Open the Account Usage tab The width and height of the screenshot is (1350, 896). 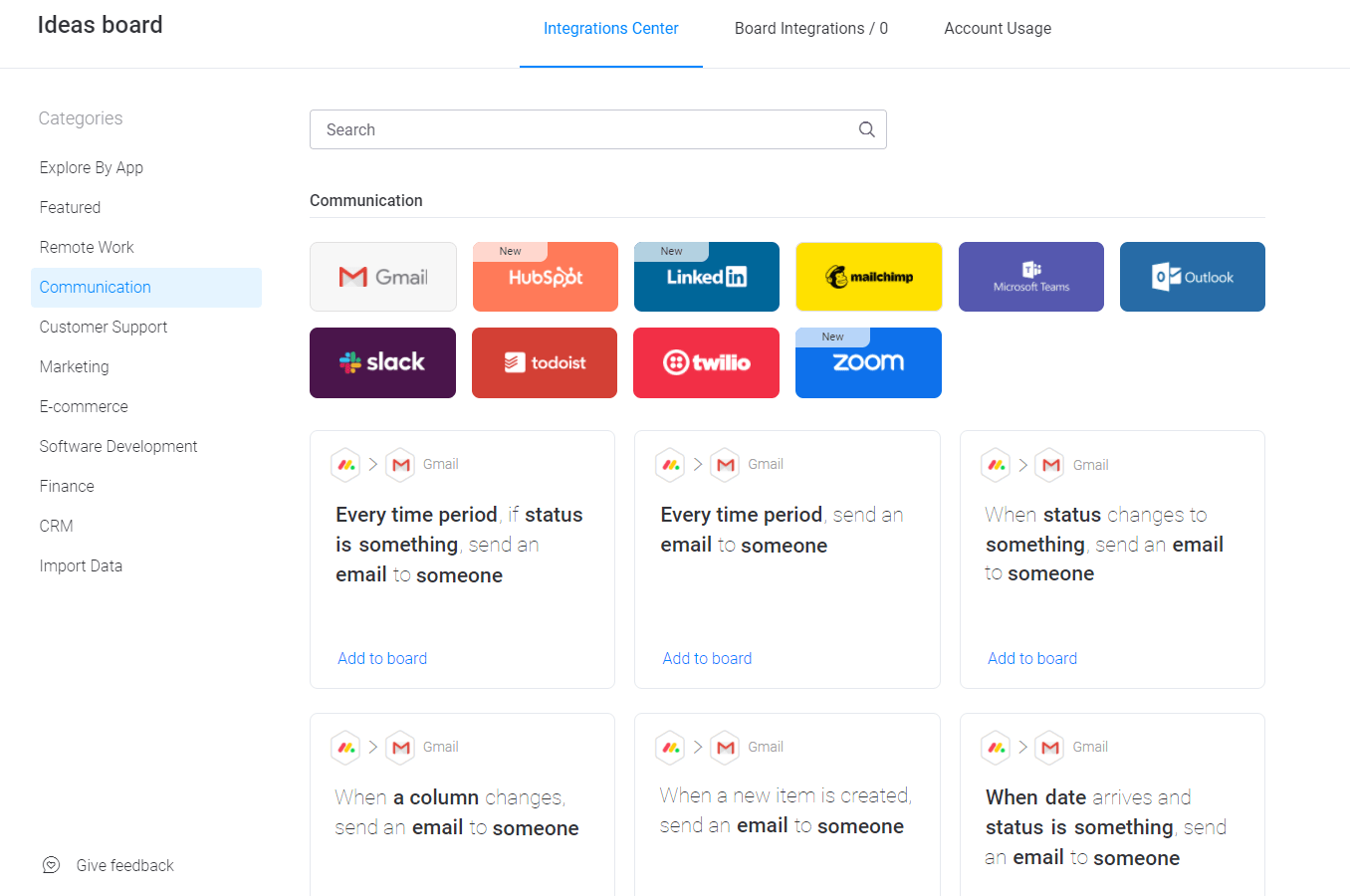click(998, 29)
